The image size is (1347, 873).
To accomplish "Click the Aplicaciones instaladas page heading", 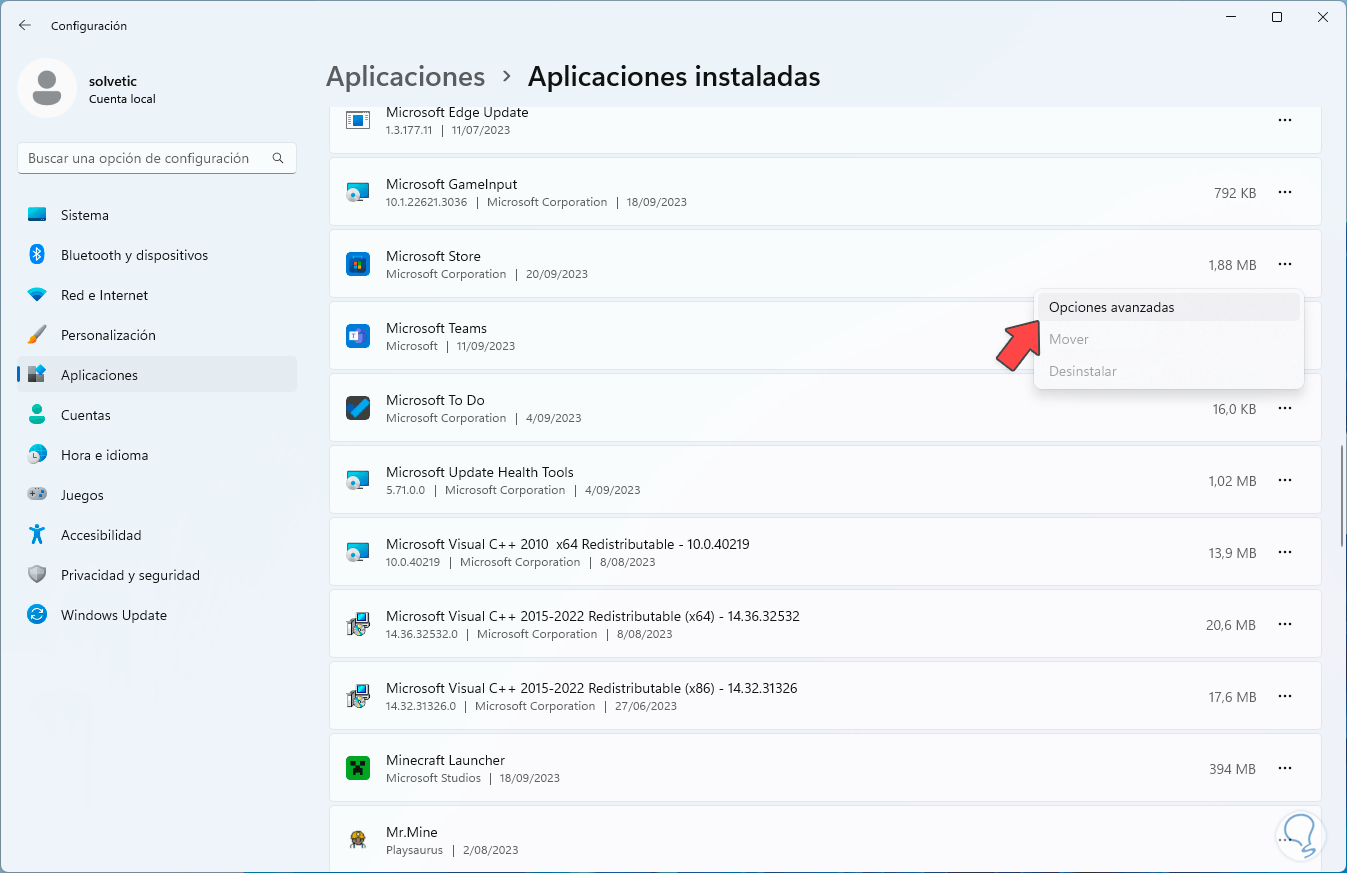I will [674, 76].
